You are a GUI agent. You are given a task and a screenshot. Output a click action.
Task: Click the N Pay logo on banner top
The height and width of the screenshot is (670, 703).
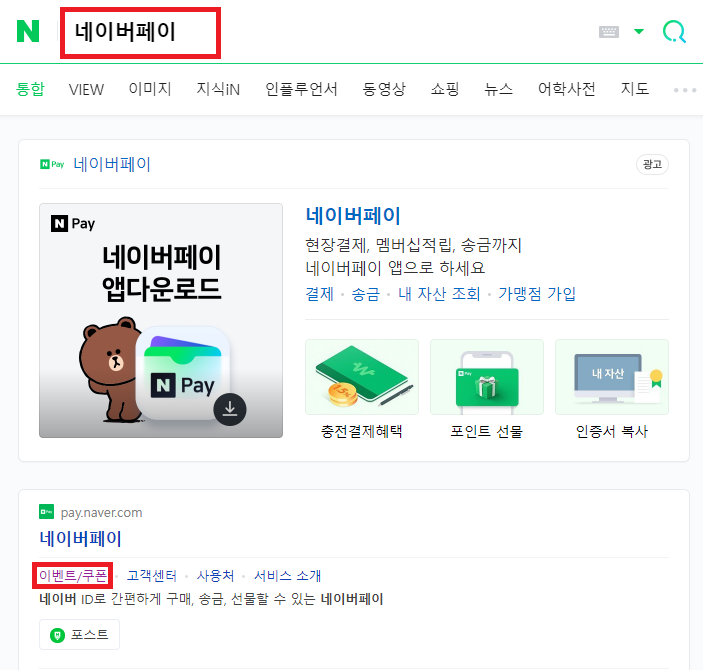click(73, 223)
